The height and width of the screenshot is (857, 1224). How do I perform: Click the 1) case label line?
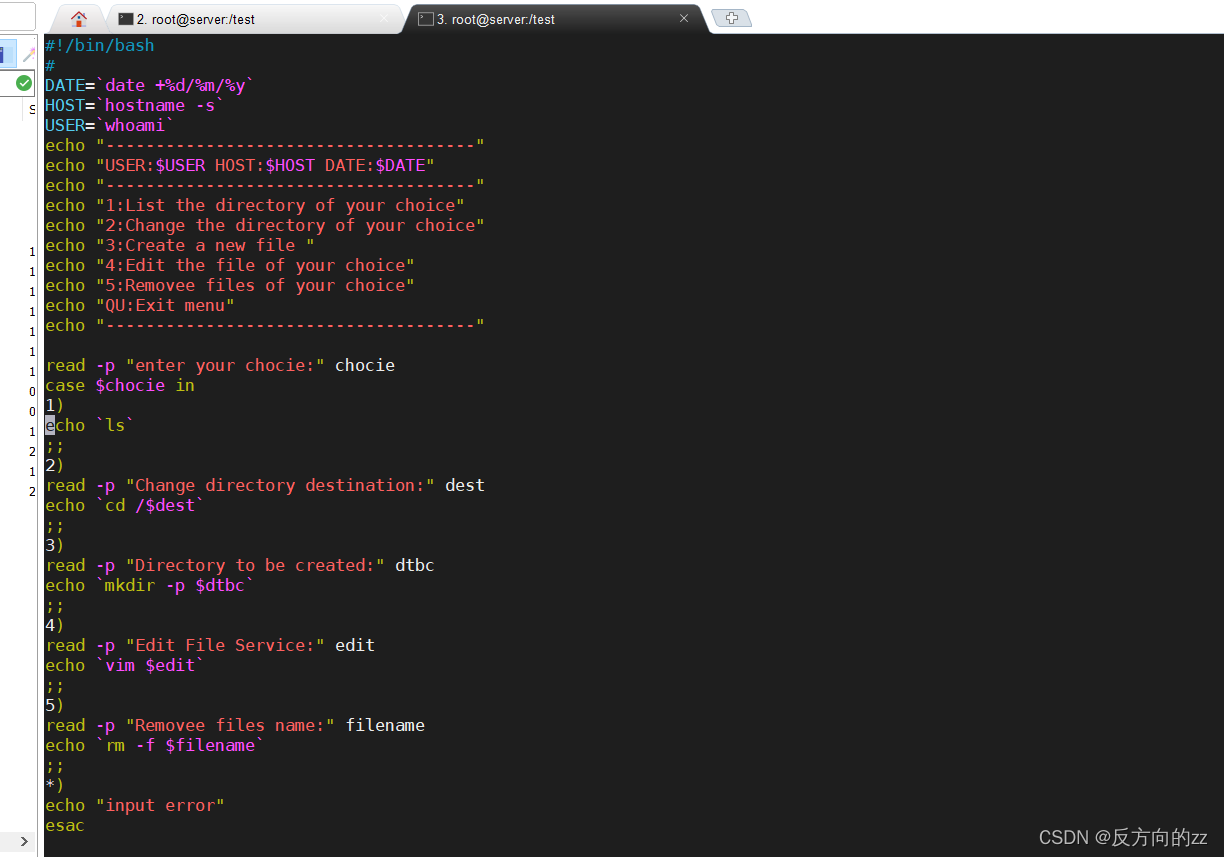click(55, 405)
